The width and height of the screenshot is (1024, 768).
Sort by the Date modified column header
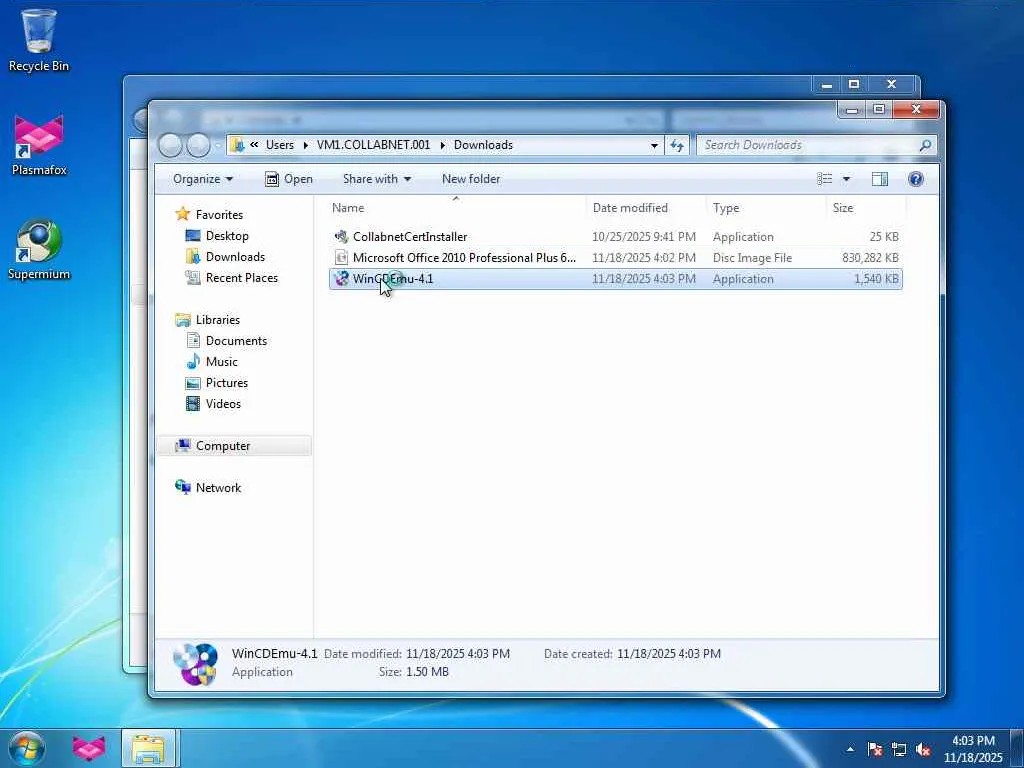647,208
